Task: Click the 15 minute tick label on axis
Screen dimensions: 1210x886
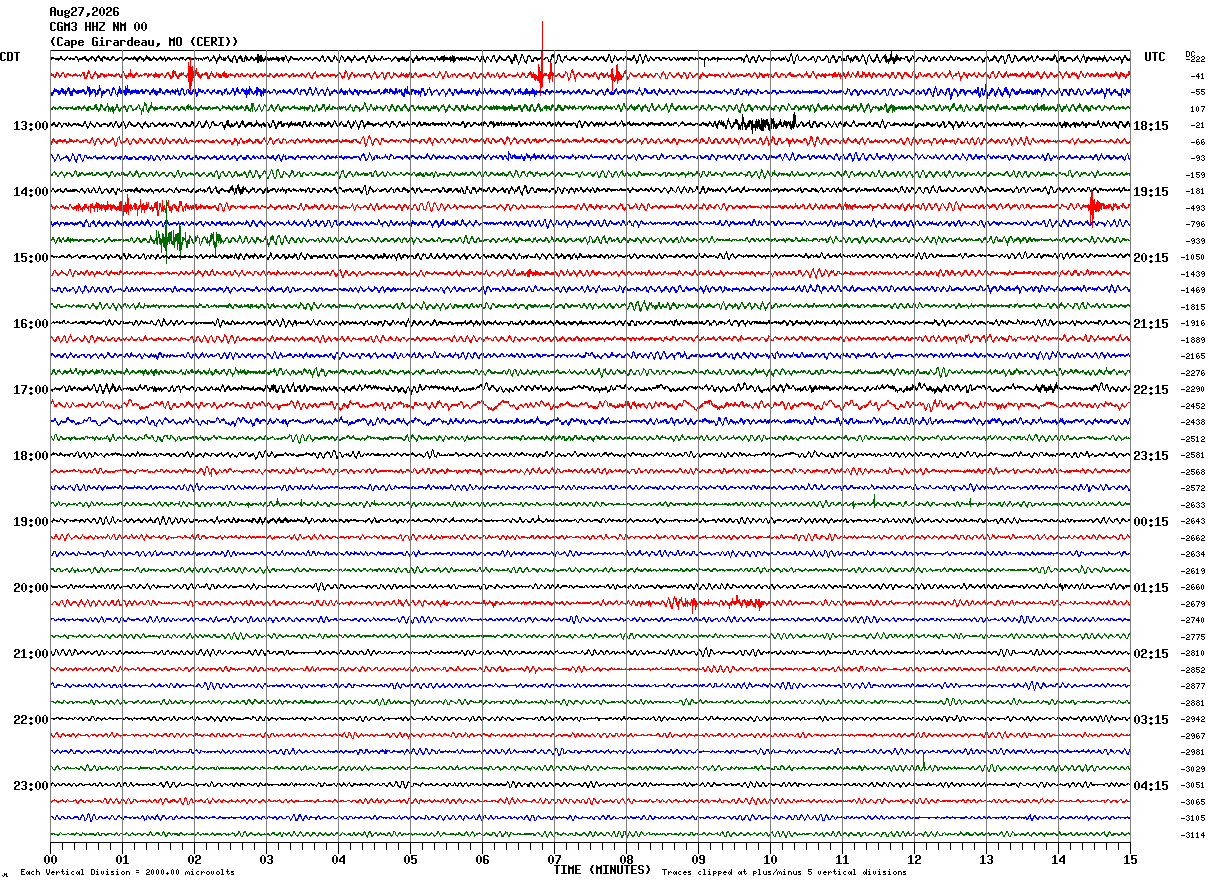Action: pyautogui.click(x=1130, y=859)
